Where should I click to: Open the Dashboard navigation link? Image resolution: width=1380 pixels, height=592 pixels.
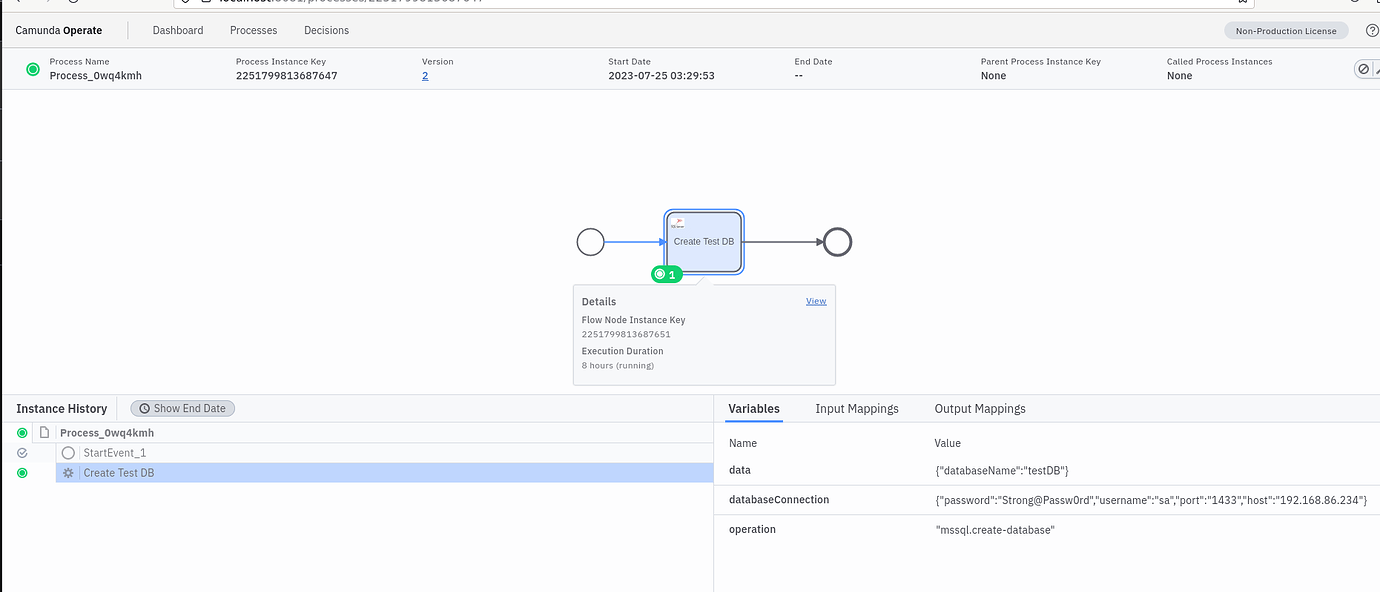click(178, 30)
